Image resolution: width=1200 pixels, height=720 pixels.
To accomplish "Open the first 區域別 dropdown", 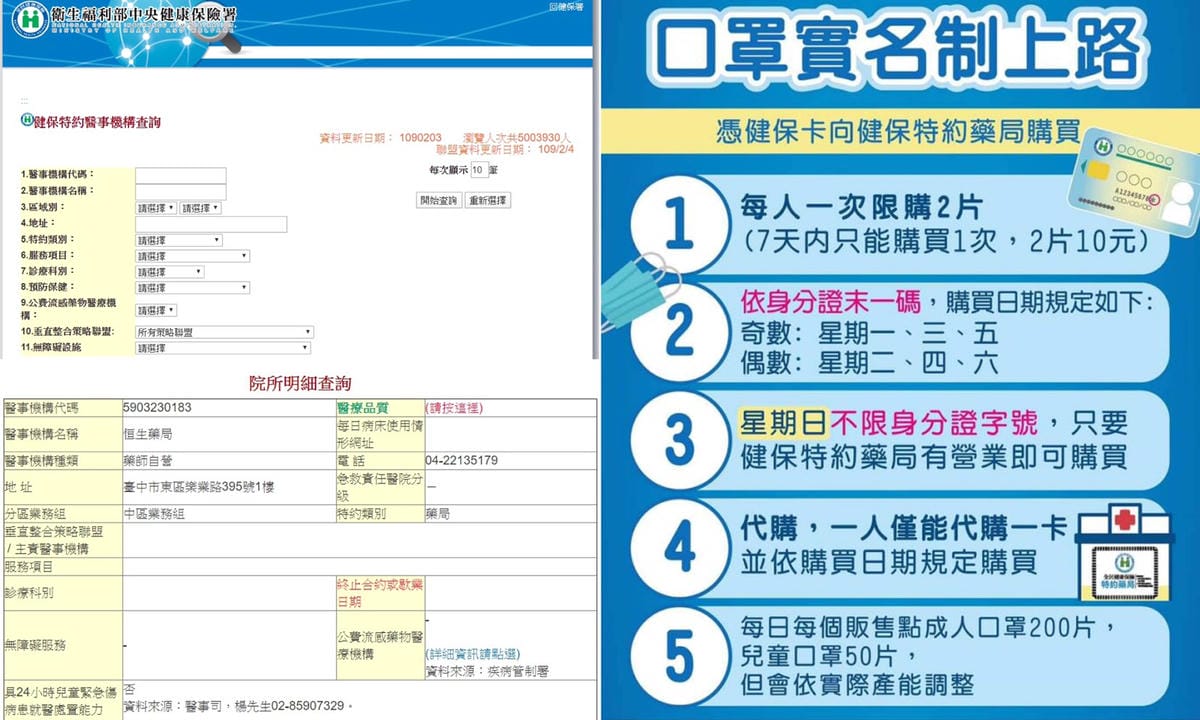I will [156, 208].
